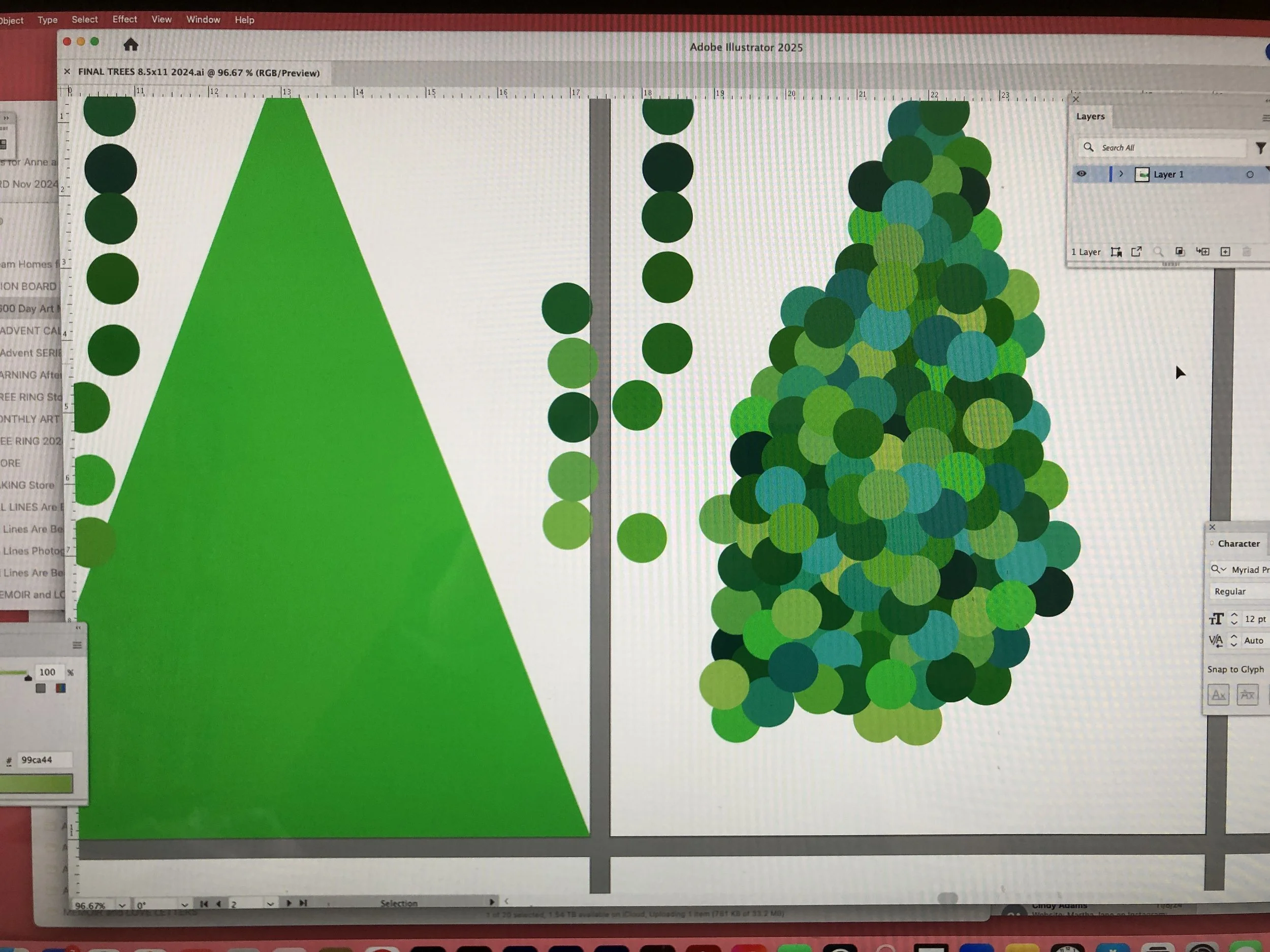Expand Layer 1 contents chevron

click(1121, 174)
